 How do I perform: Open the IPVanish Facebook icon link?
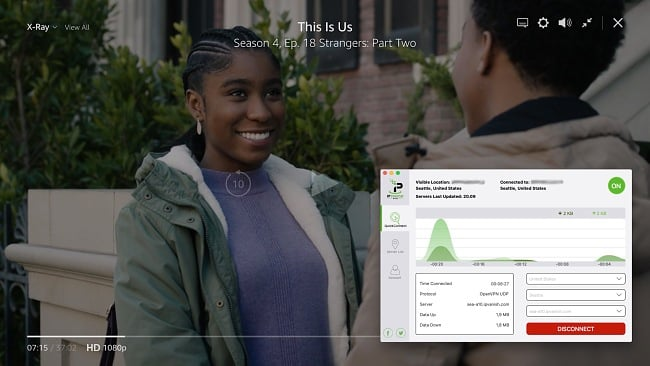[x=388, y=332]
